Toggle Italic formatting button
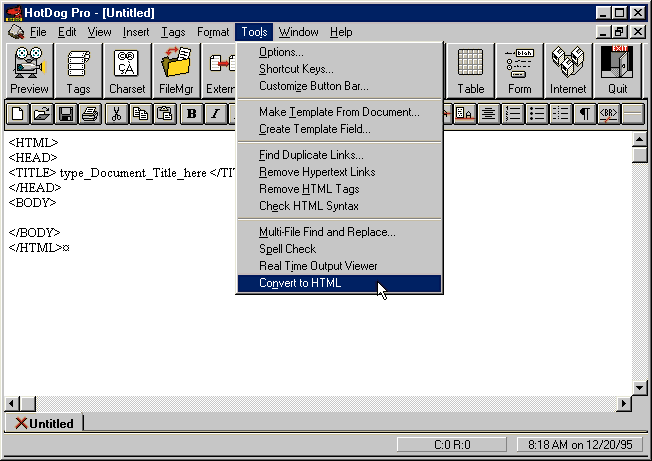Screen dimensions: 652x461 click(215, 114)
